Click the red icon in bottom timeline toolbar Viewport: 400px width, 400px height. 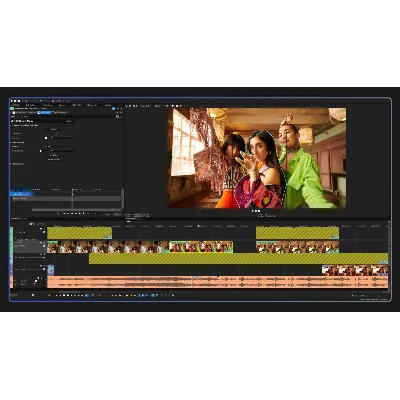pos(49,295)
